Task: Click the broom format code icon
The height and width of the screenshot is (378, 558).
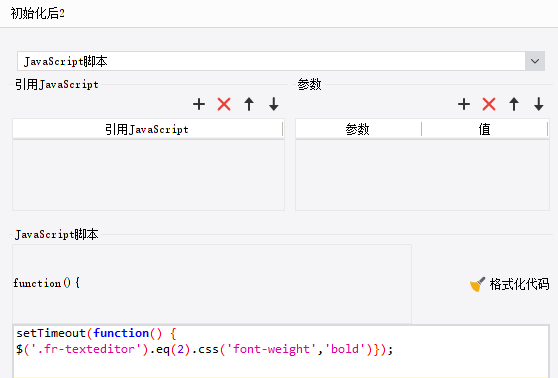Action: 477,284
